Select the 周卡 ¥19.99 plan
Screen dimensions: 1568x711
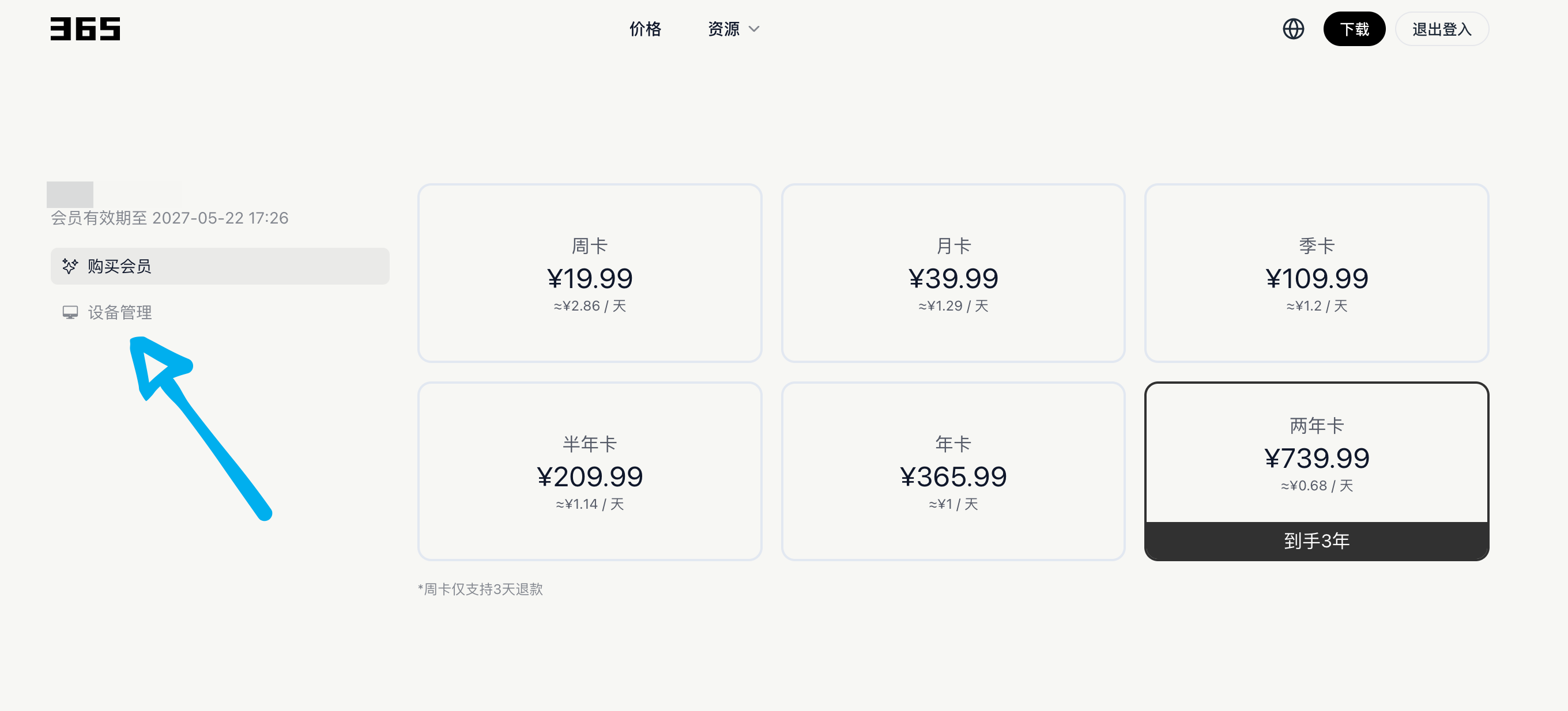(x=589, y=273)
